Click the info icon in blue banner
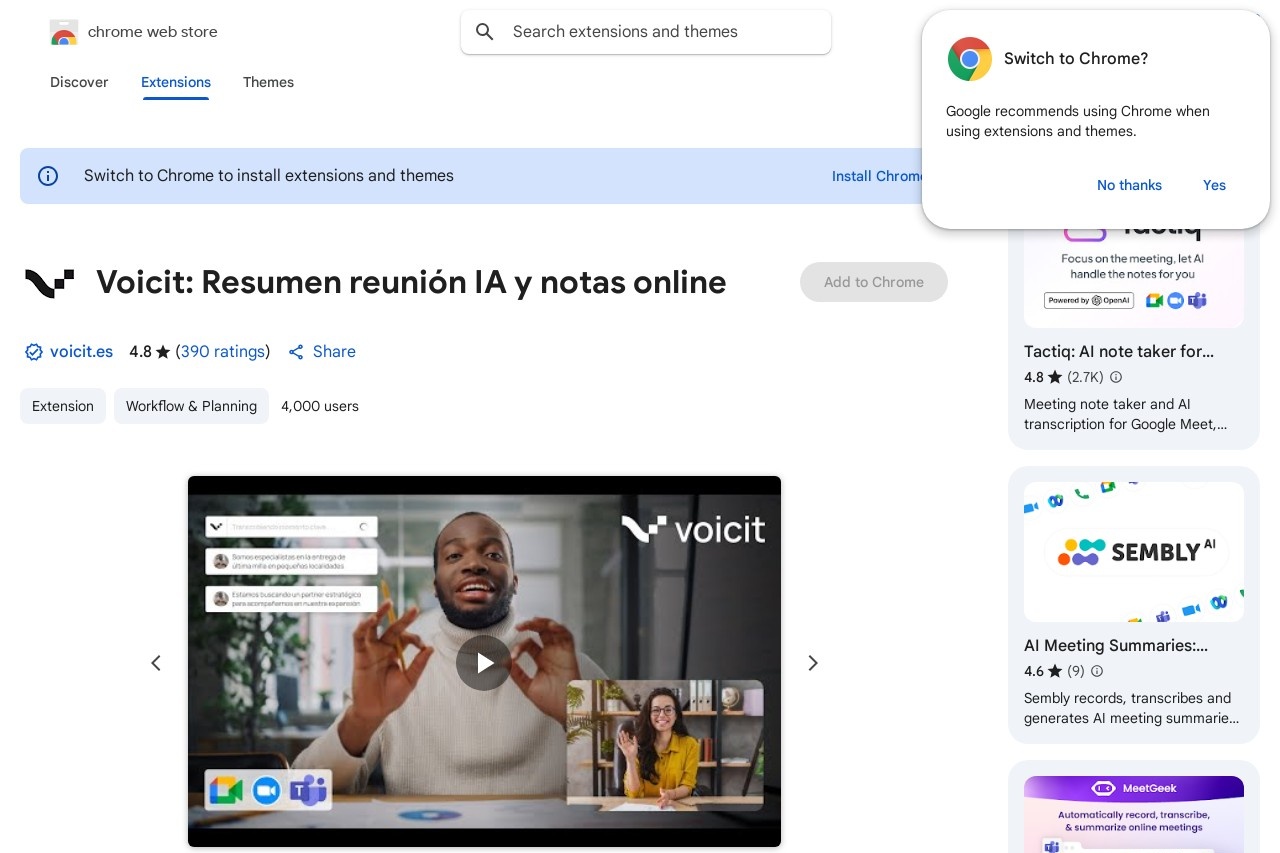Viewport: 1280px width, 853px height. (x=48, y=176)
